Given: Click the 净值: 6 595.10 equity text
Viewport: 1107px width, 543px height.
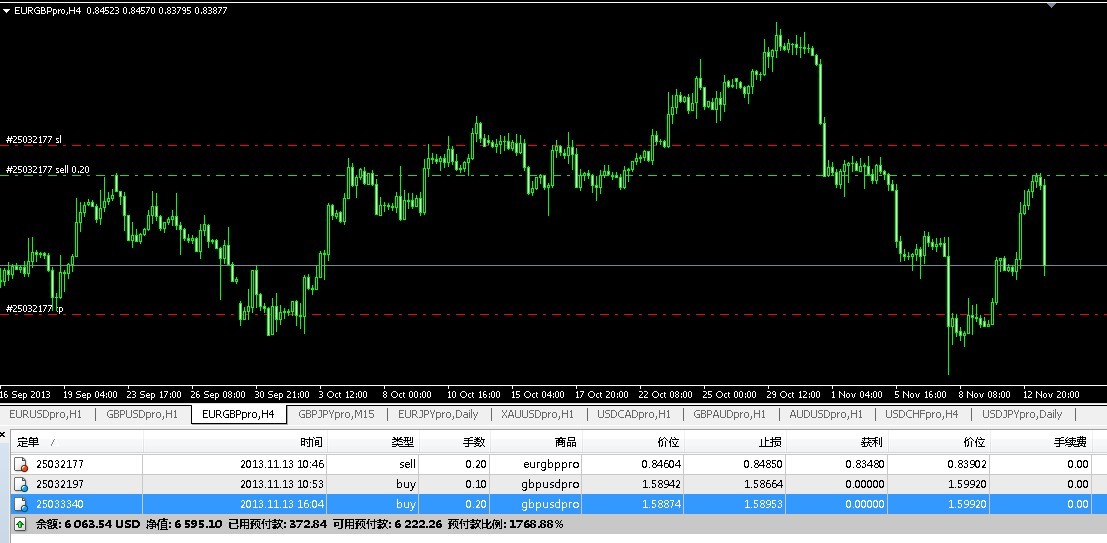Looking at the screenshot, I should 184,524.
